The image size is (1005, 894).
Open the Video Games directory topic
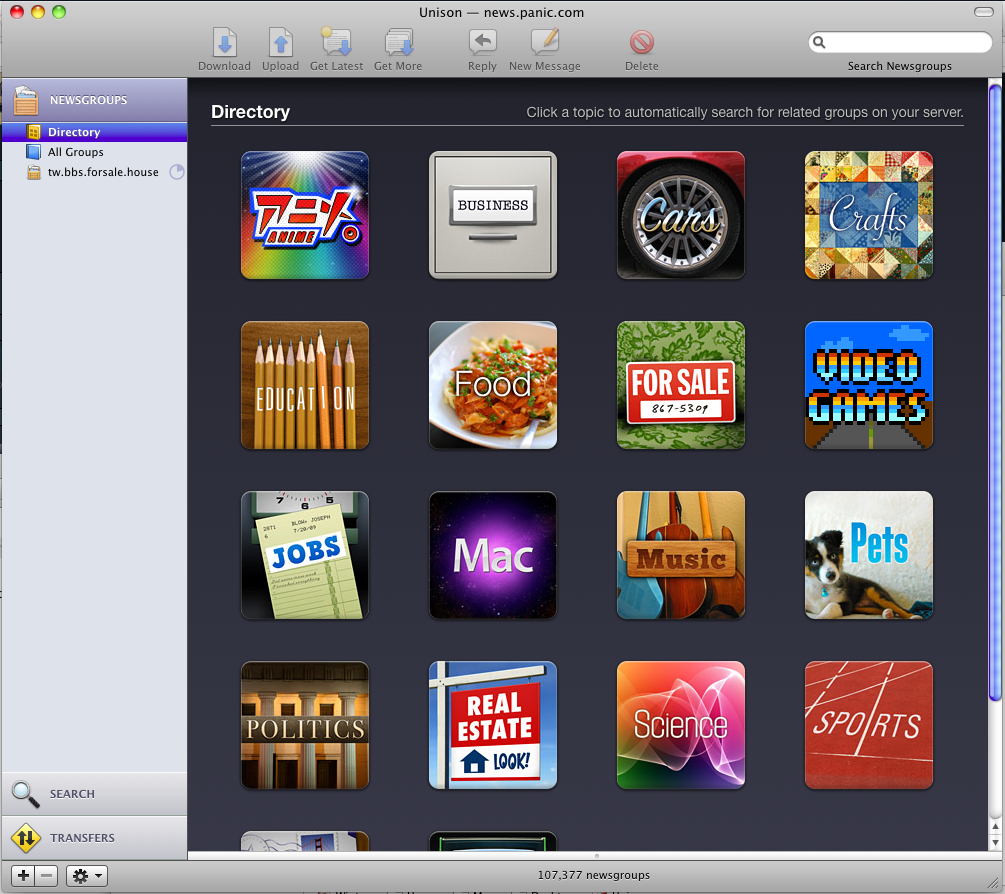point(868,385)
